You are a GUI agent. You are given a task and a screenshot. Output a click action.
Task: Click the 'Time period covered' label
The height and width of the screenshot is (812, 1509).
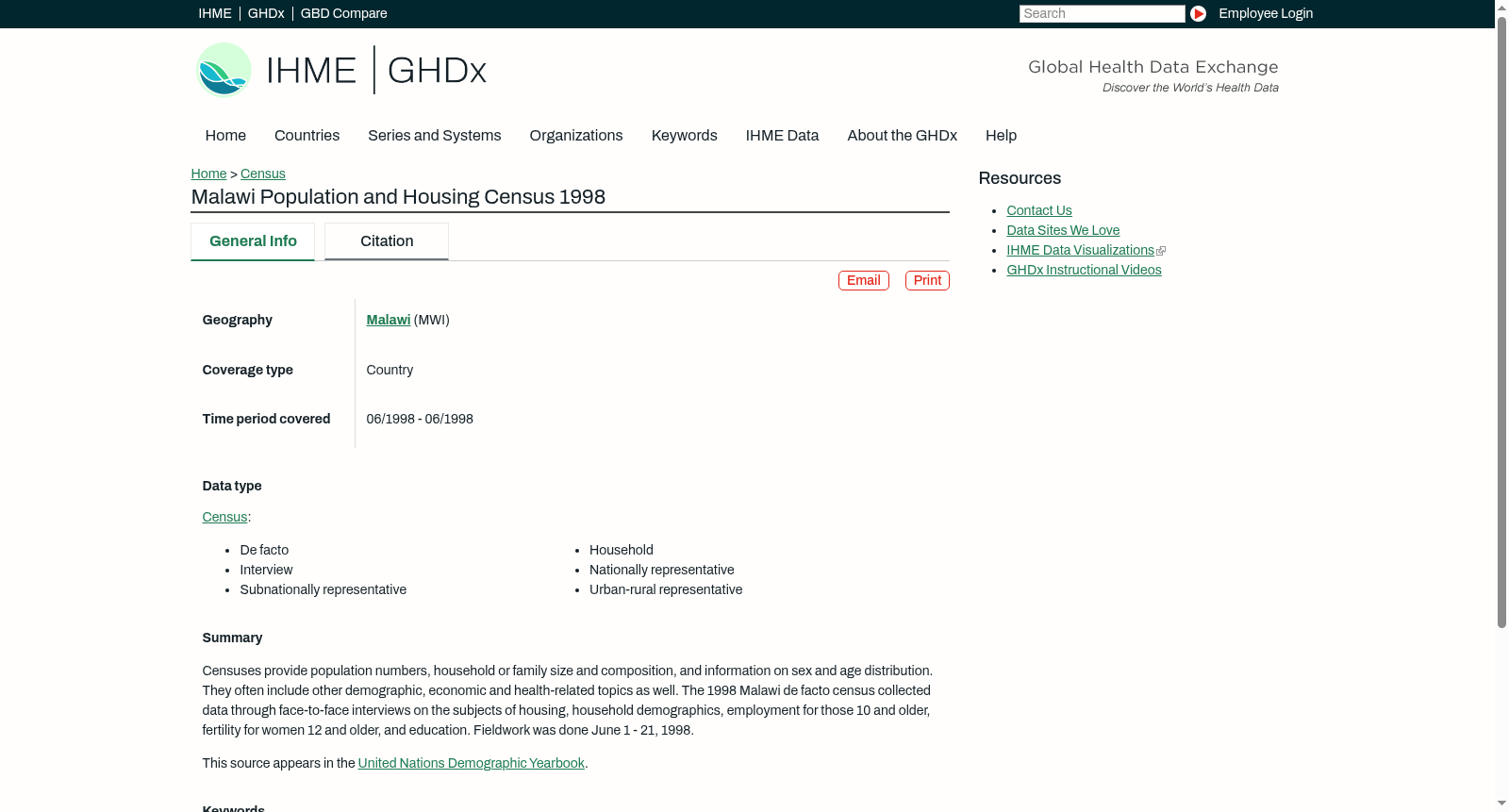click(266, 419)
